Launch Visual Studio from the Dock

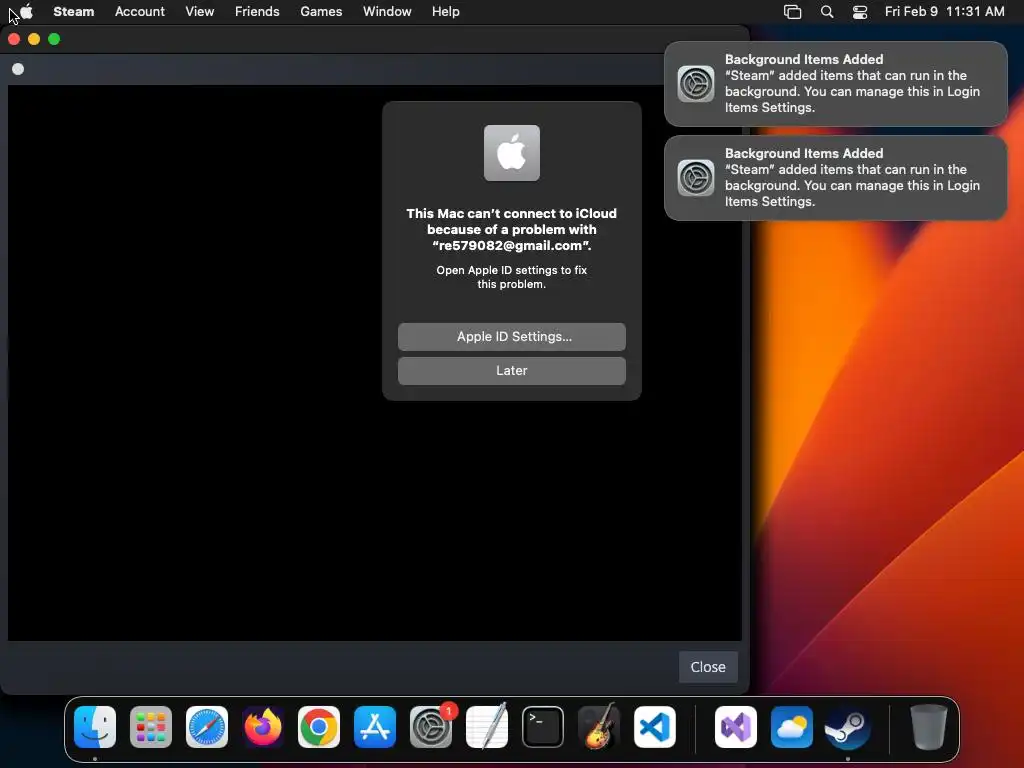[736, 727]
